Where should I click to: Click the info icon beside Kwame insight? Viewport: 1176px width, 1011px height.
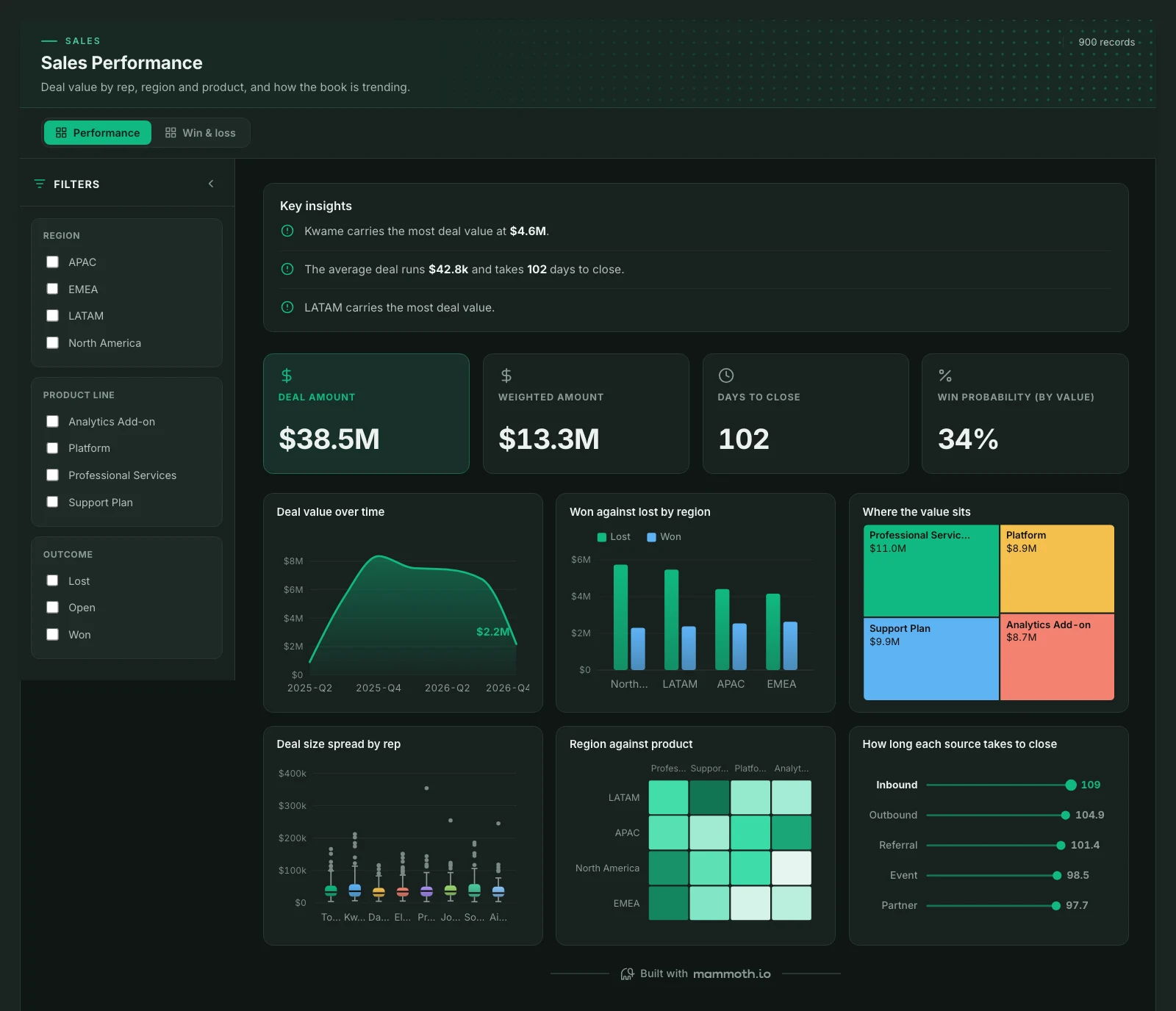[287, 231]
